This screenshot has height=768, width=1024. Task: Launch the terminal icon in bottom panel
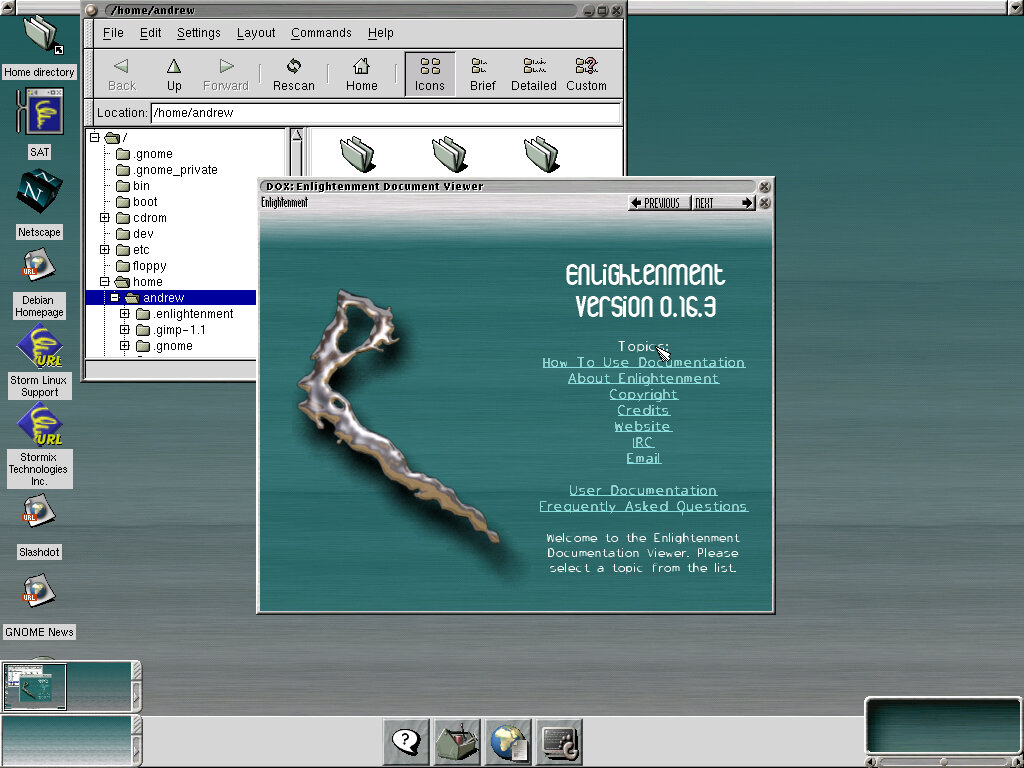(x=559, y=742)
